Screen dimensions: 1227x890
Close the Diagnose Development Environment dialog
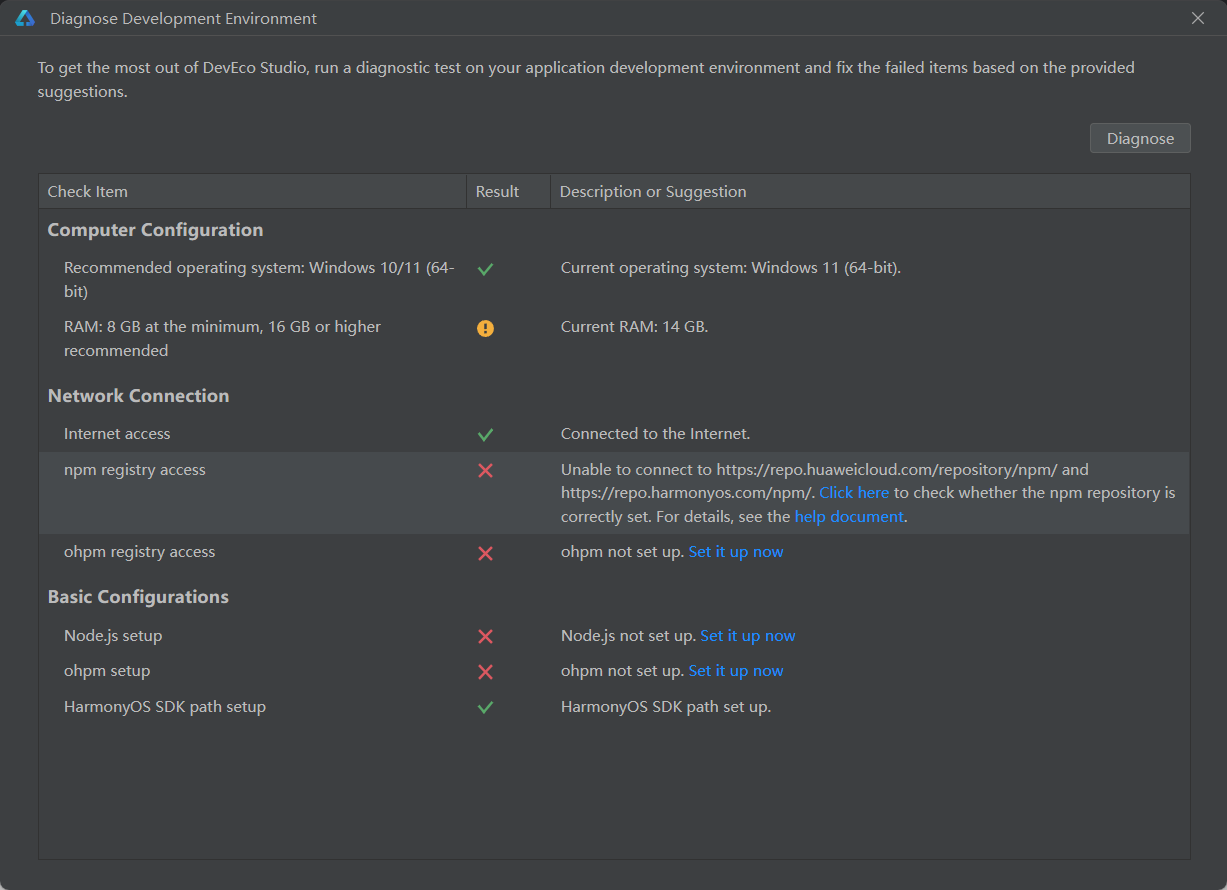(x=1198, y=18)
